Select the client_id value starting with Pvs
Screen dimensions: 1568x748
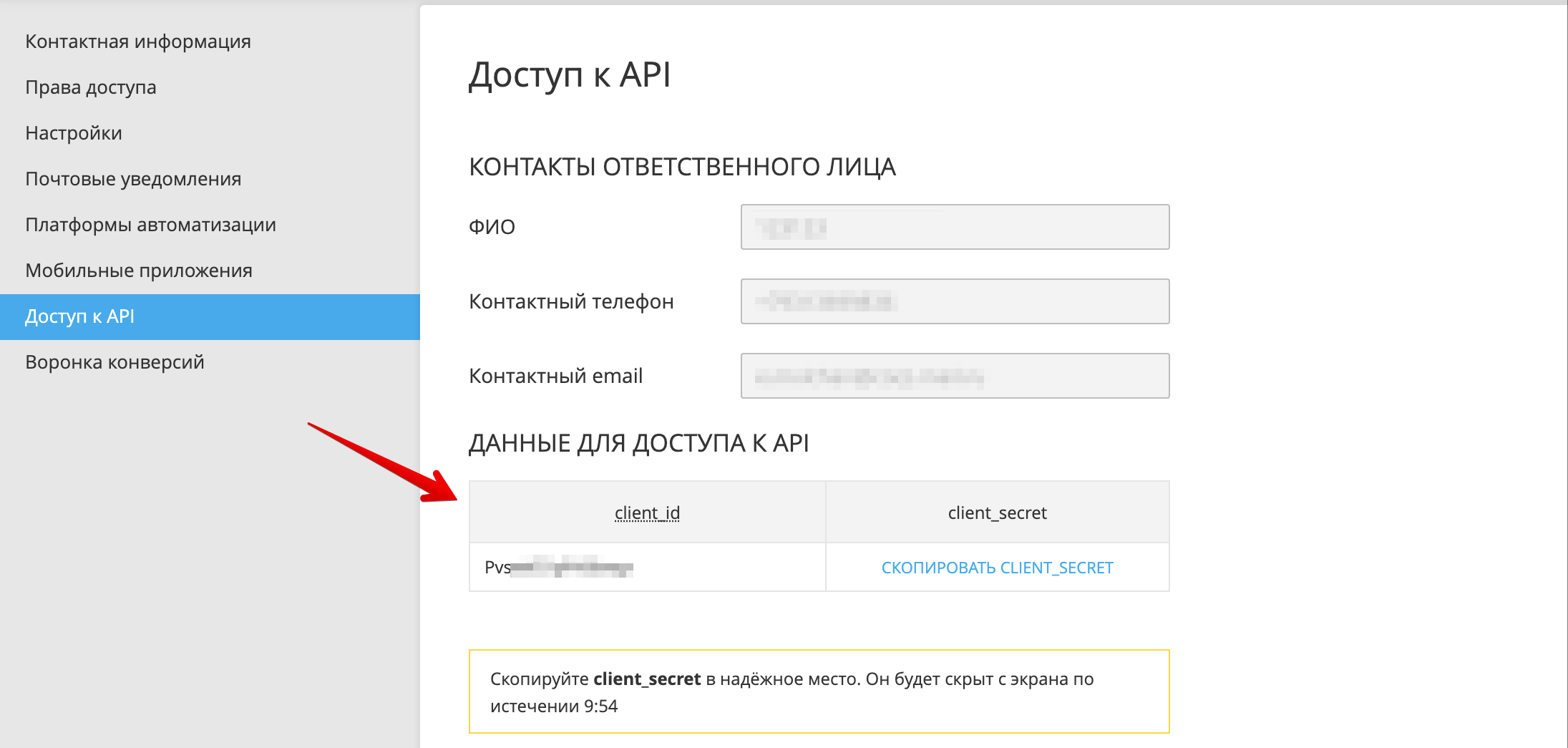tap(559, 568)
